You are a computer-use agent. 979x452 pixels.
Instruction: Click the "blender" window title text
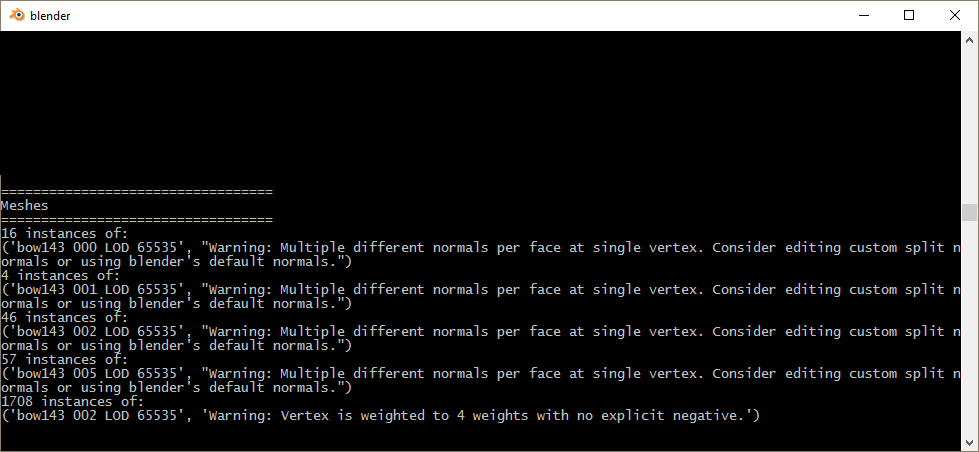pyautogui.click(x=50, y=16)
